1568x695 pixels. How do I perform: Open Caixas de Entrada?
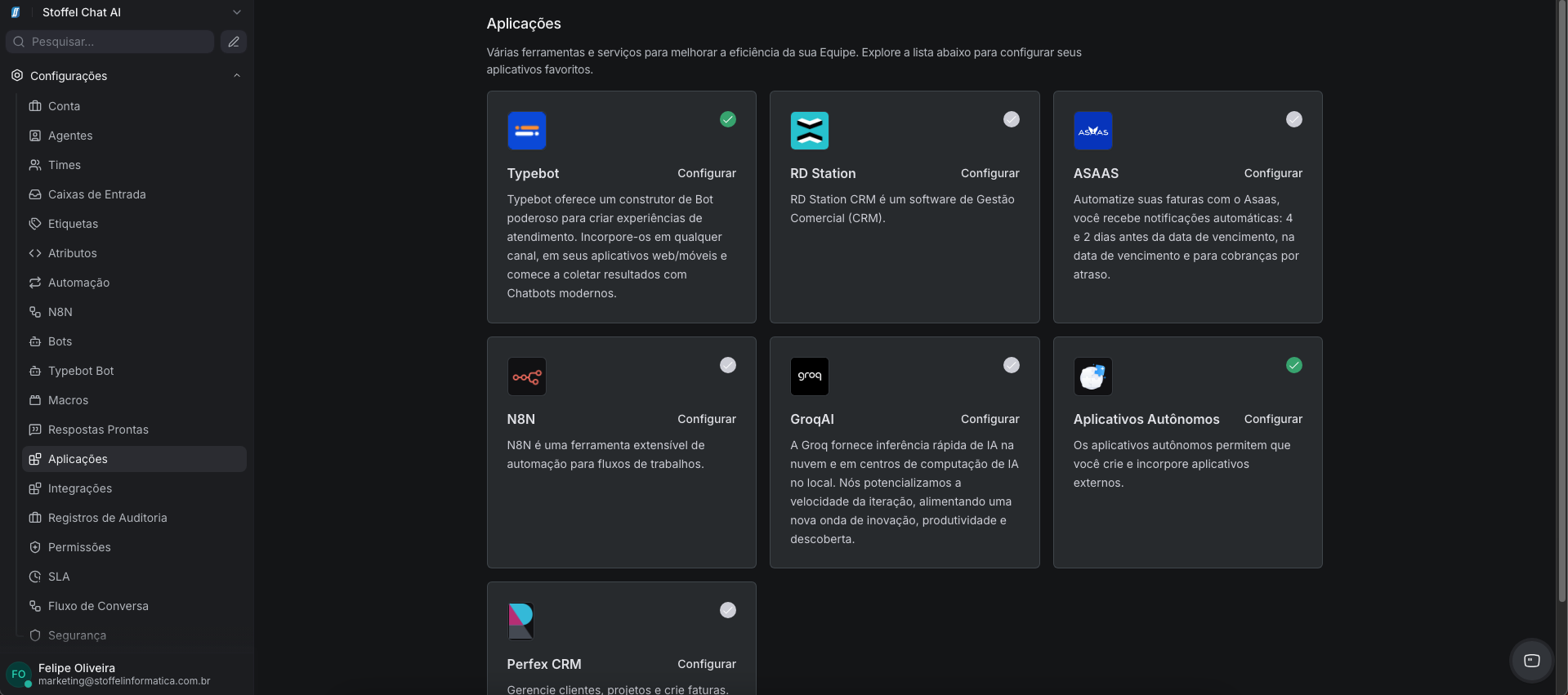click(x=134, y=194)
